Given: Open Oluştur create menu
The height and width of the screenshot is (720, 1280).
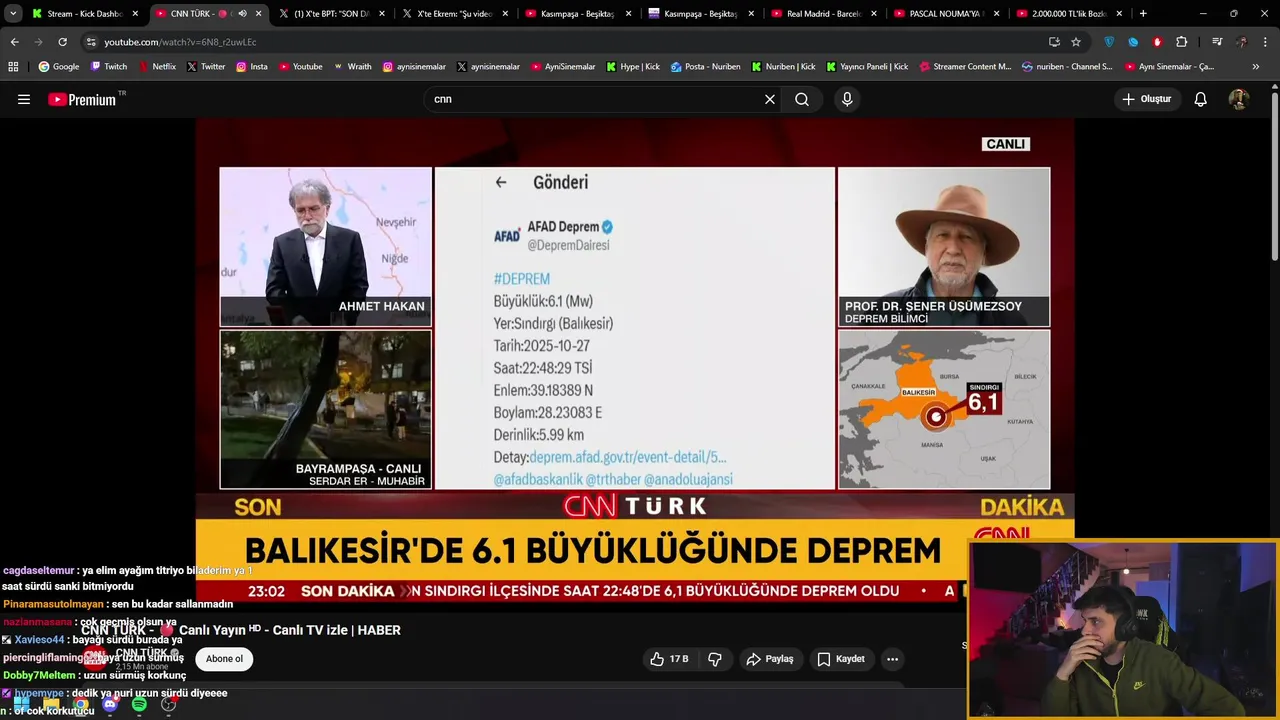Looking at the screenshot, I should coord(1146,99).
